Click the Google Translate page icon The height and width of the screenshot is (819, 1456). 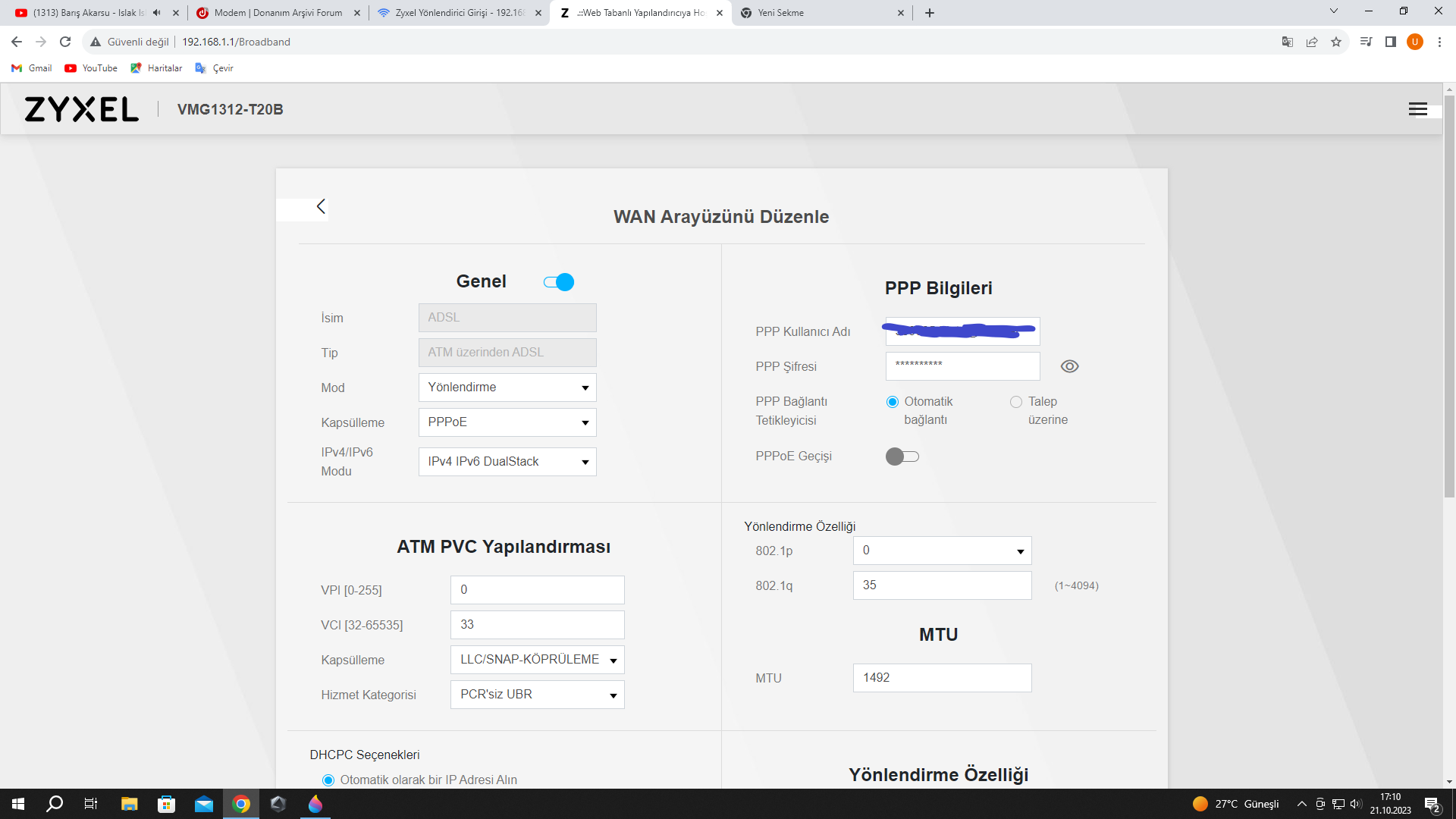(1287, 42)
